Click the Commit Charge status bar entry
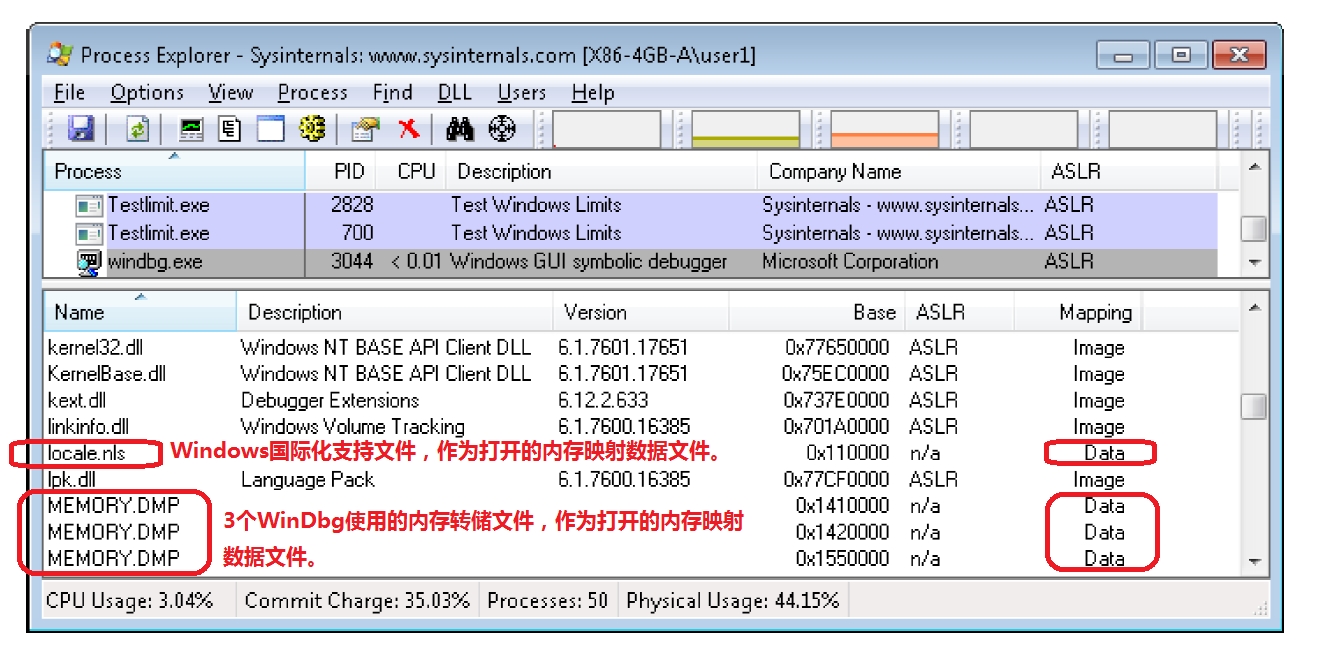Viewport: 1317px width, 649px height. (357, 601)
